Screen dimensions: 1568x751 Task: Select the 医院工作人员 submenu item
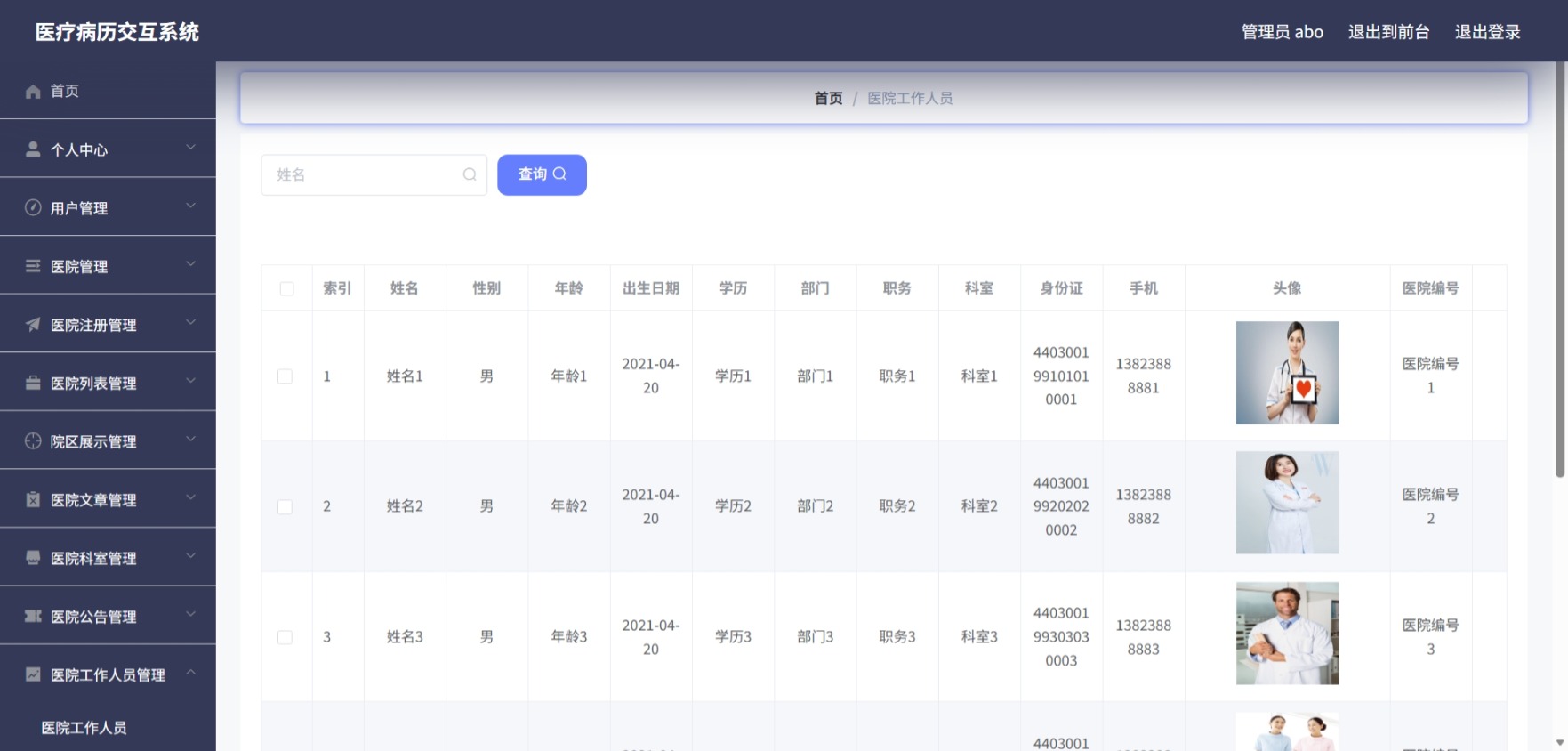click(84, 728)
